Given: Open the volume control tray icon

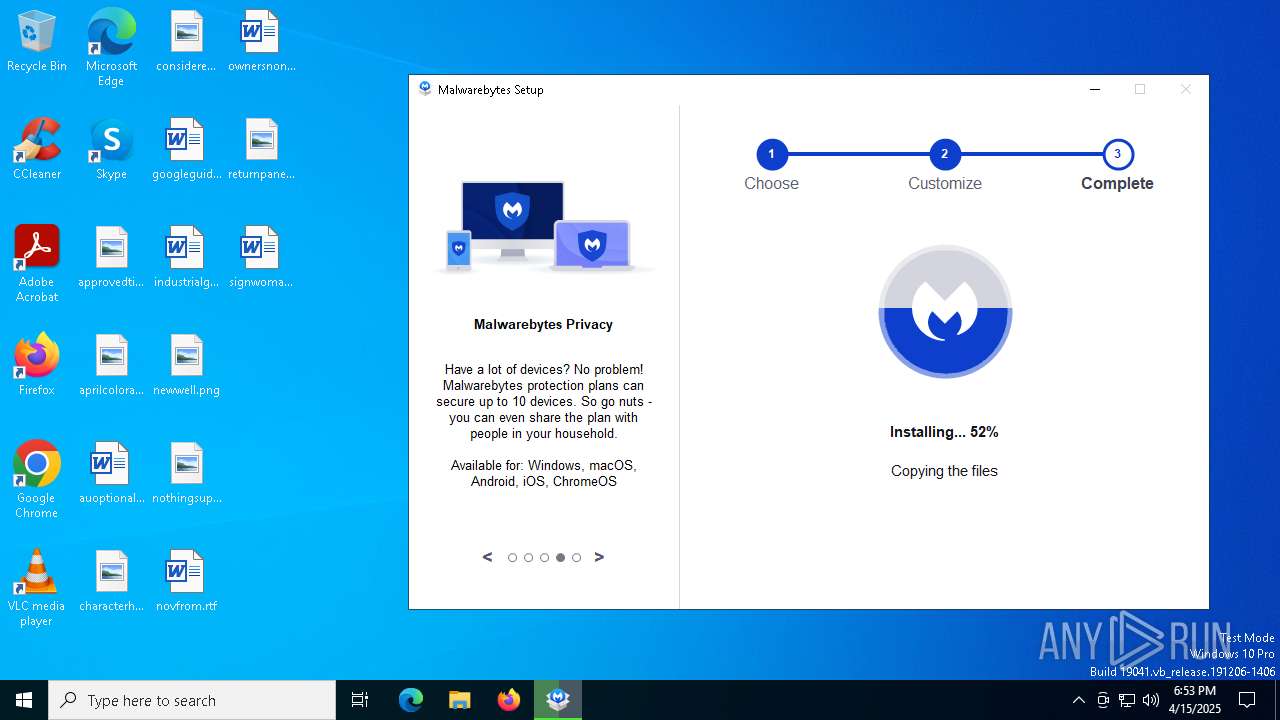Looking at the screenshot, I should tap(1151, 700).
